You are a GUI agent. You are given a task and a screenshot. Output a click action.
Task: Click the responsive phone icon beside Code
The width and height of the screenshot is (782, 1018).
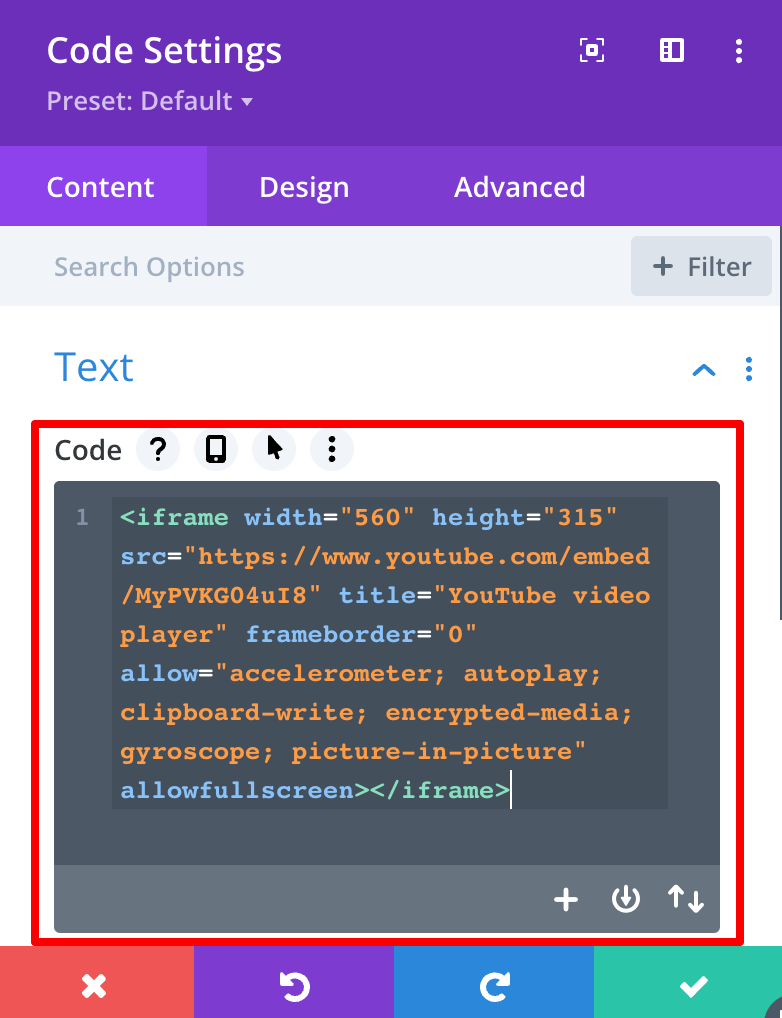coord(215,450)
